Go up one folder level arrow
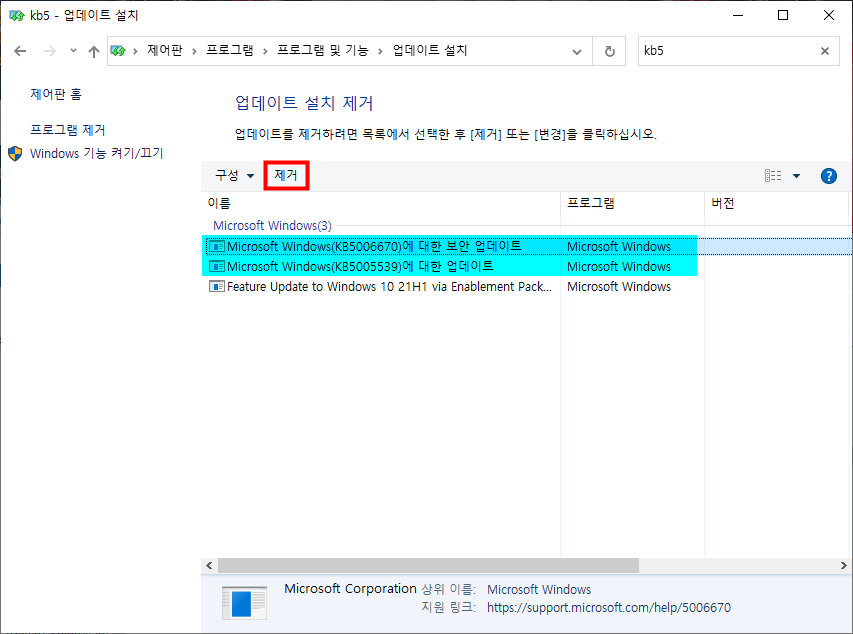 click(94, 51)
